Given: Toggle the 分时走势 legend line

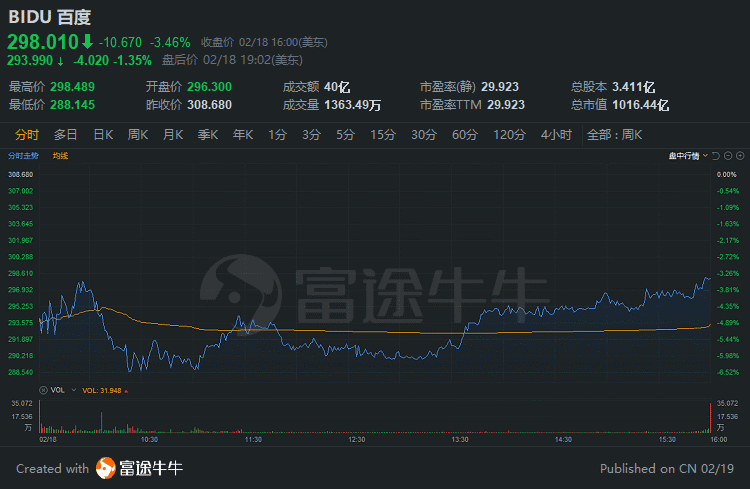Looking at the screenshot, I should point(23,156).
